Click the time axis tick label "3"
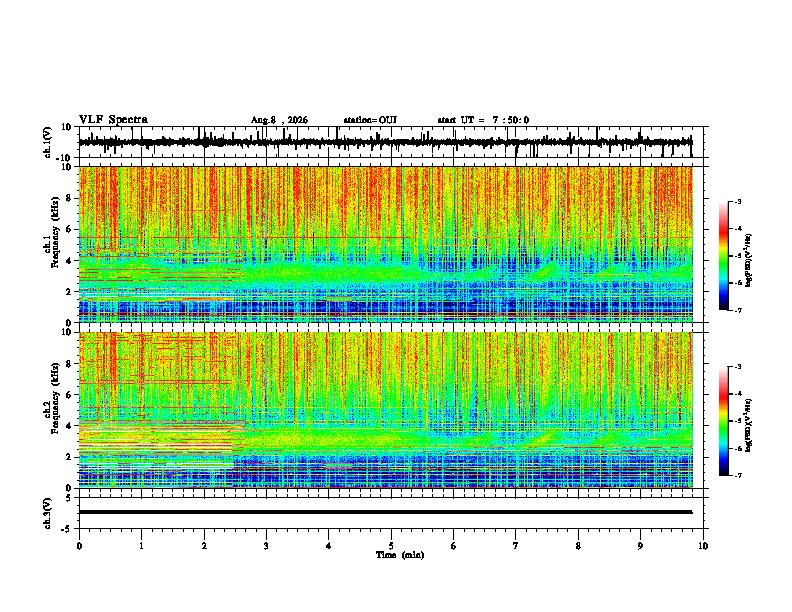Viewport: 792px width, 612px height. tap(266, 546)
